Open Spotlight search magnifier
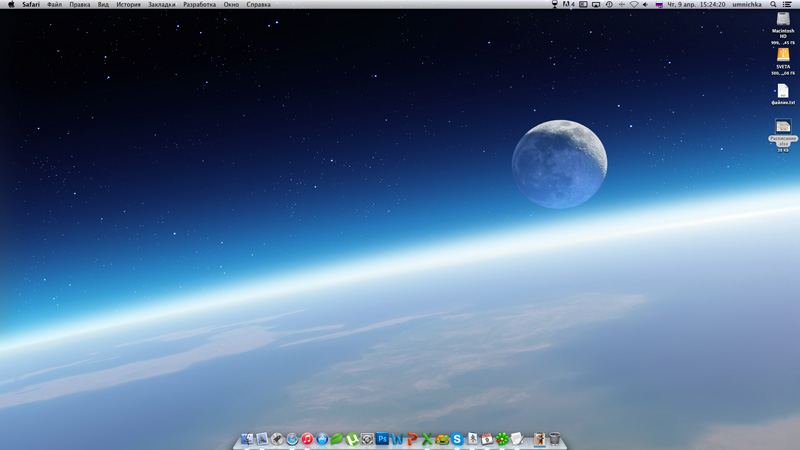This screenshot has height=450, width=800. point(773,5)
